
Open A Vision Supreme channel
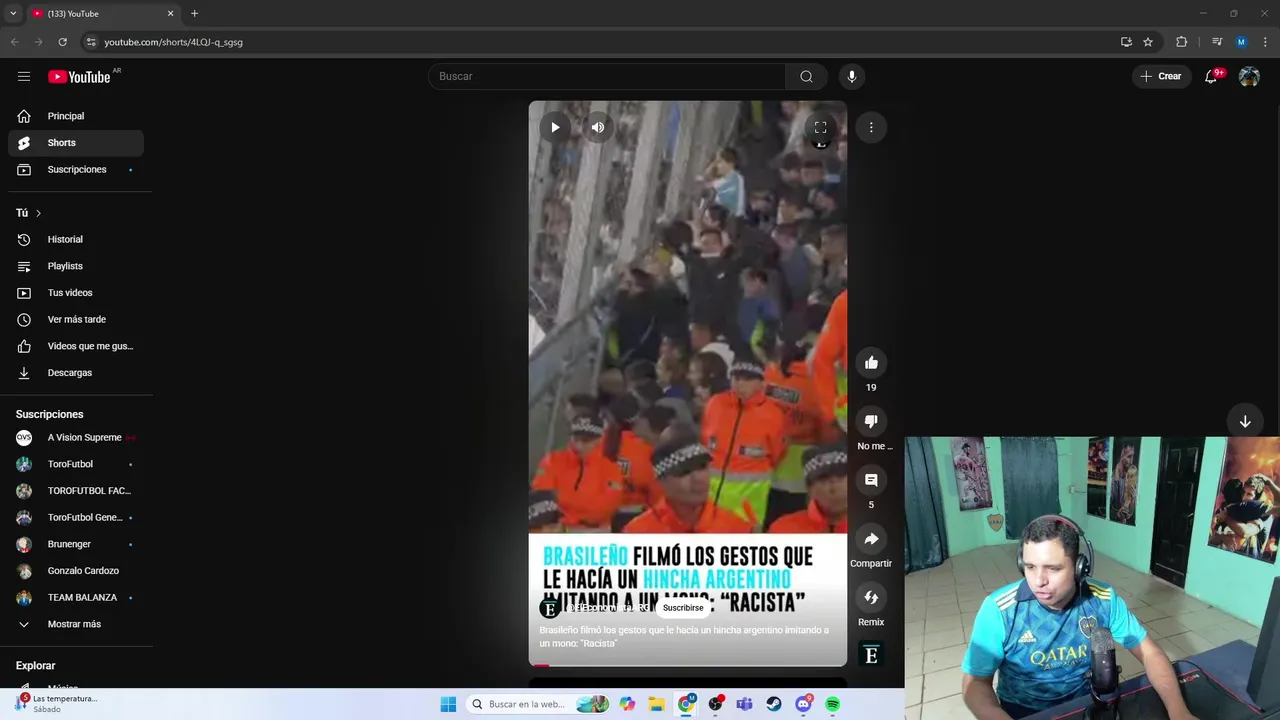pos(76,437)
